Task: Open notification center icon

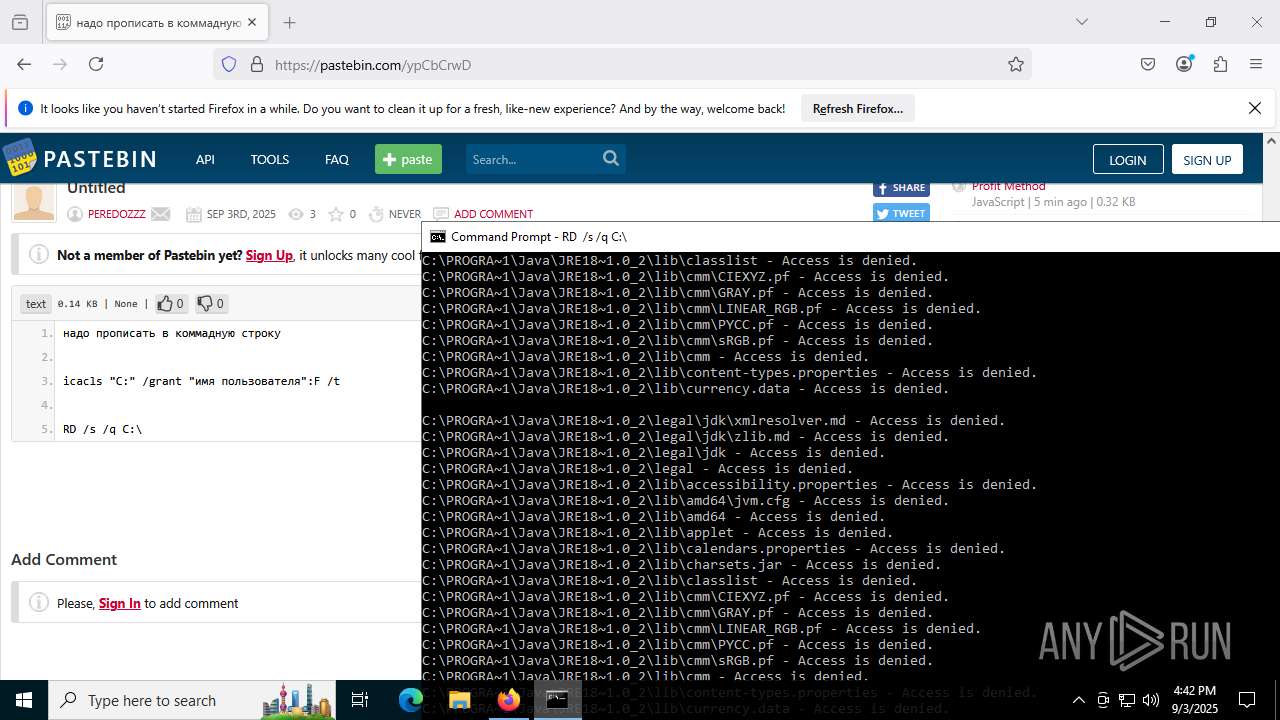Action: point(1247,700)
